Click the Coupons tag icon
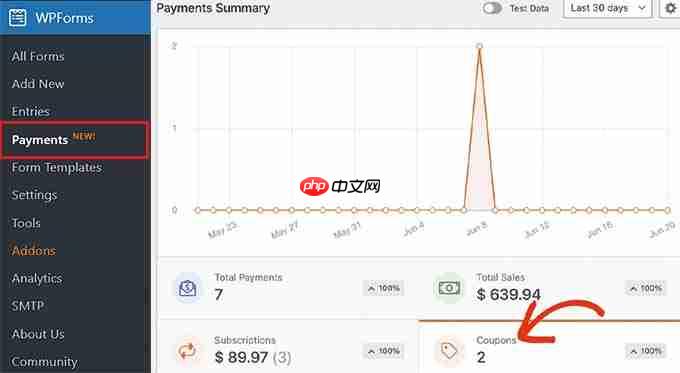This screenshot has width=680, height=373. (x=449, y=350)
